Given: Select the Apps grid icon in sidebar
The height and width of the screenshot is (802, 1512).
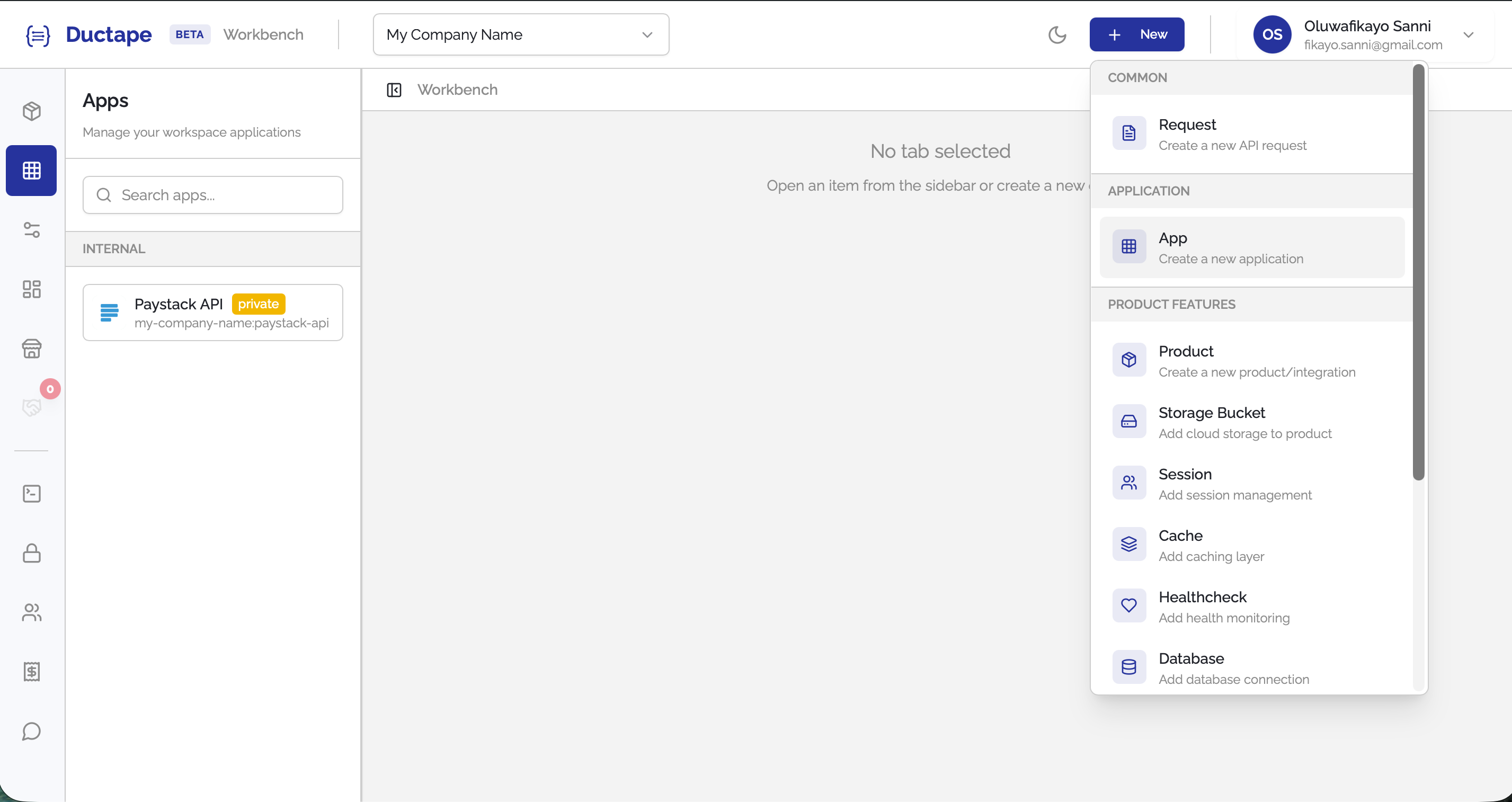Looking at the screenshot, I should pyautogui.click(x=31, y=171).
